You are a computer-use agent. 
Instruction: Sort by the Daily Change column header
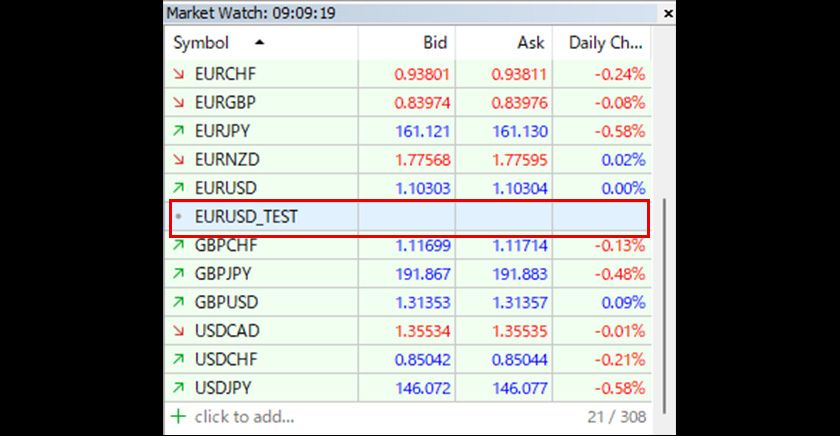pos(605,43)
